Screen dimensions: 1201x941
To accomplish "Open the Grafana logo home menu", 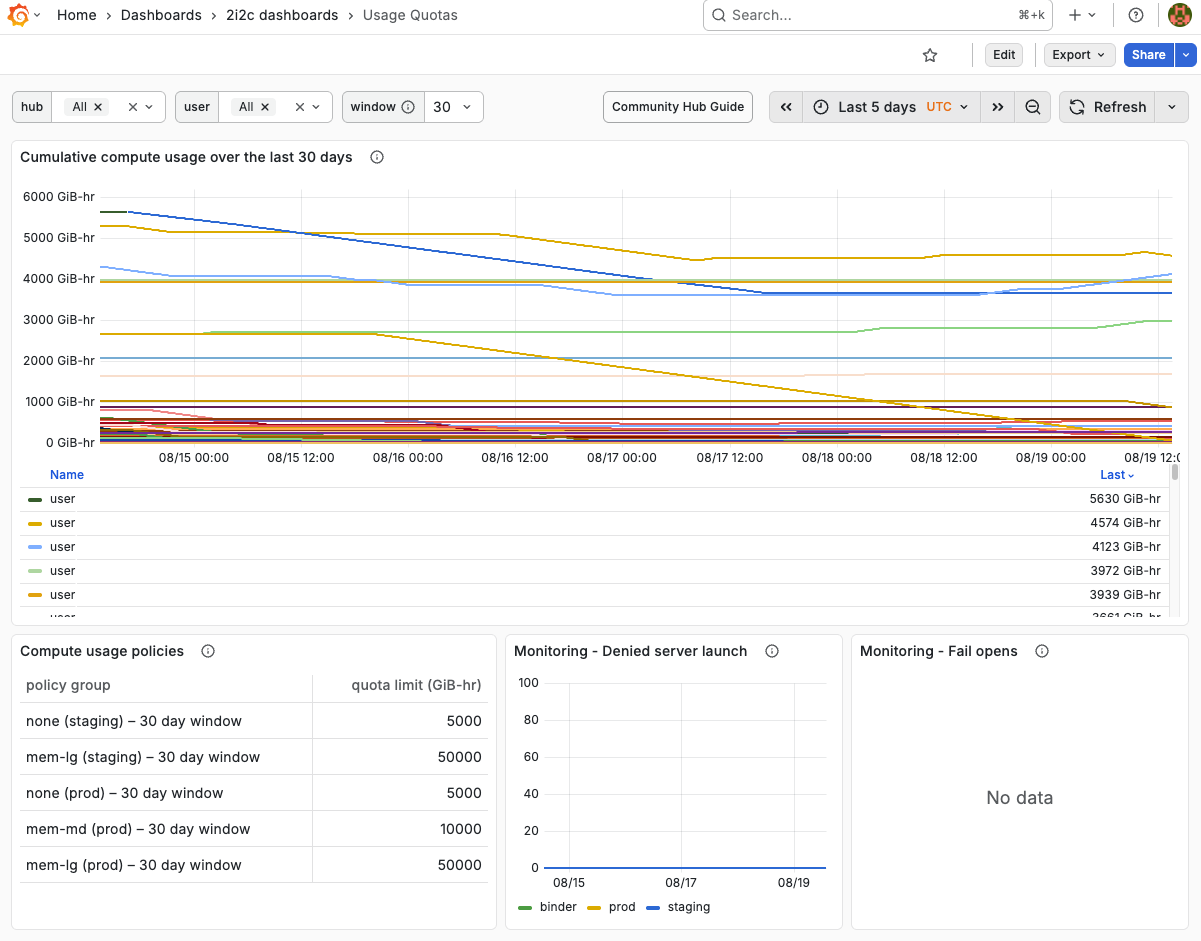I will click(18, 15).
